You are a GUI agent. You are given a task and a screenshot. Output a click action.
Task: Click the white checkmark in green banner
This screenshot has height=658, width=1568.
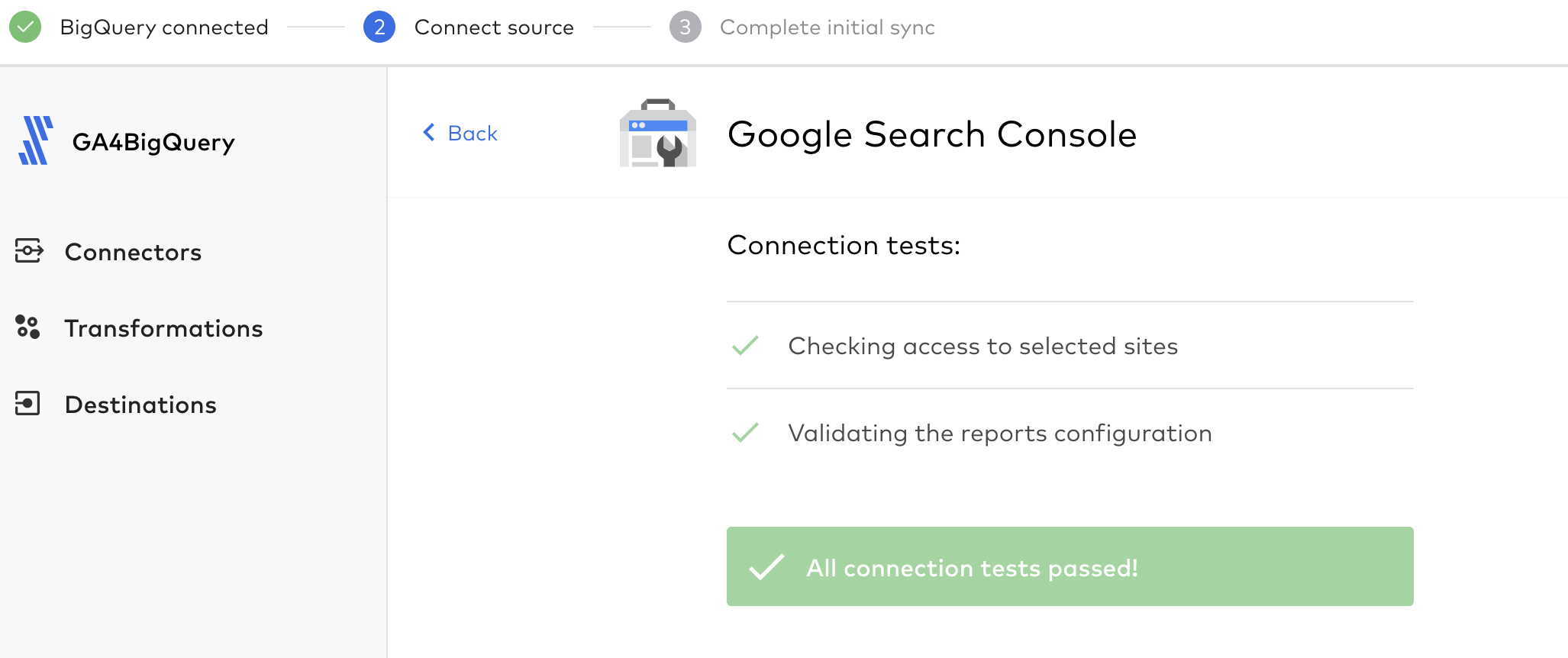pos(766,567)
